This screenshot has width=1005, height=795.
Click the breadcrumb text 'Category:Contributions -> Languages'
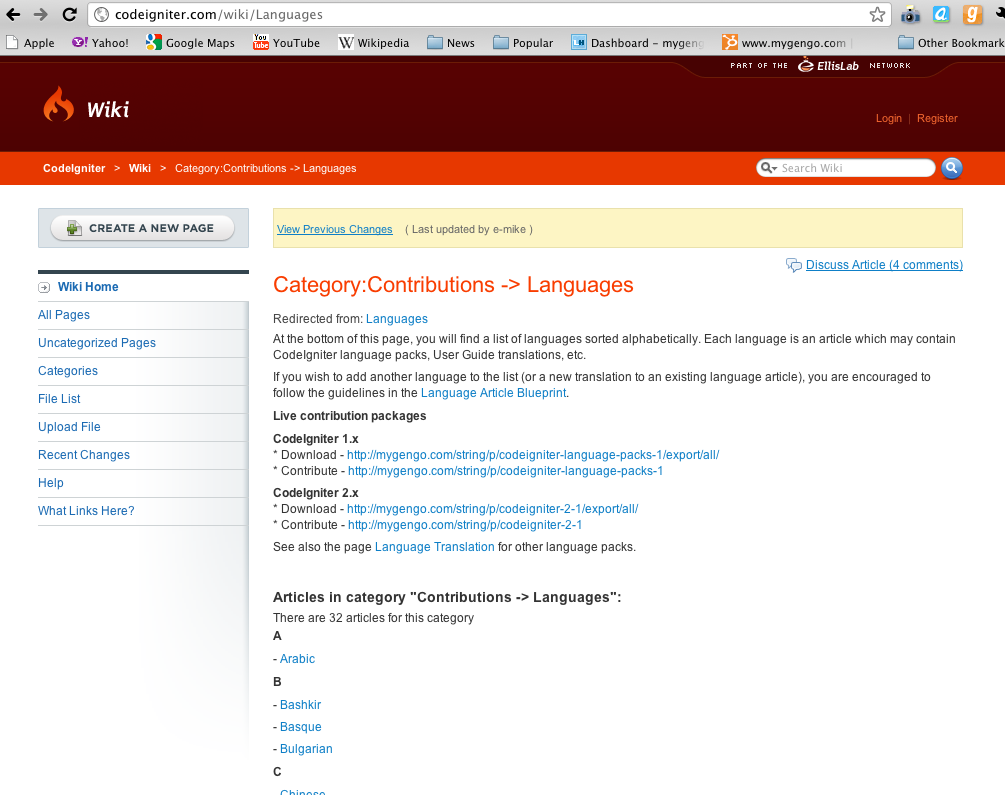[x=265, y=169]
